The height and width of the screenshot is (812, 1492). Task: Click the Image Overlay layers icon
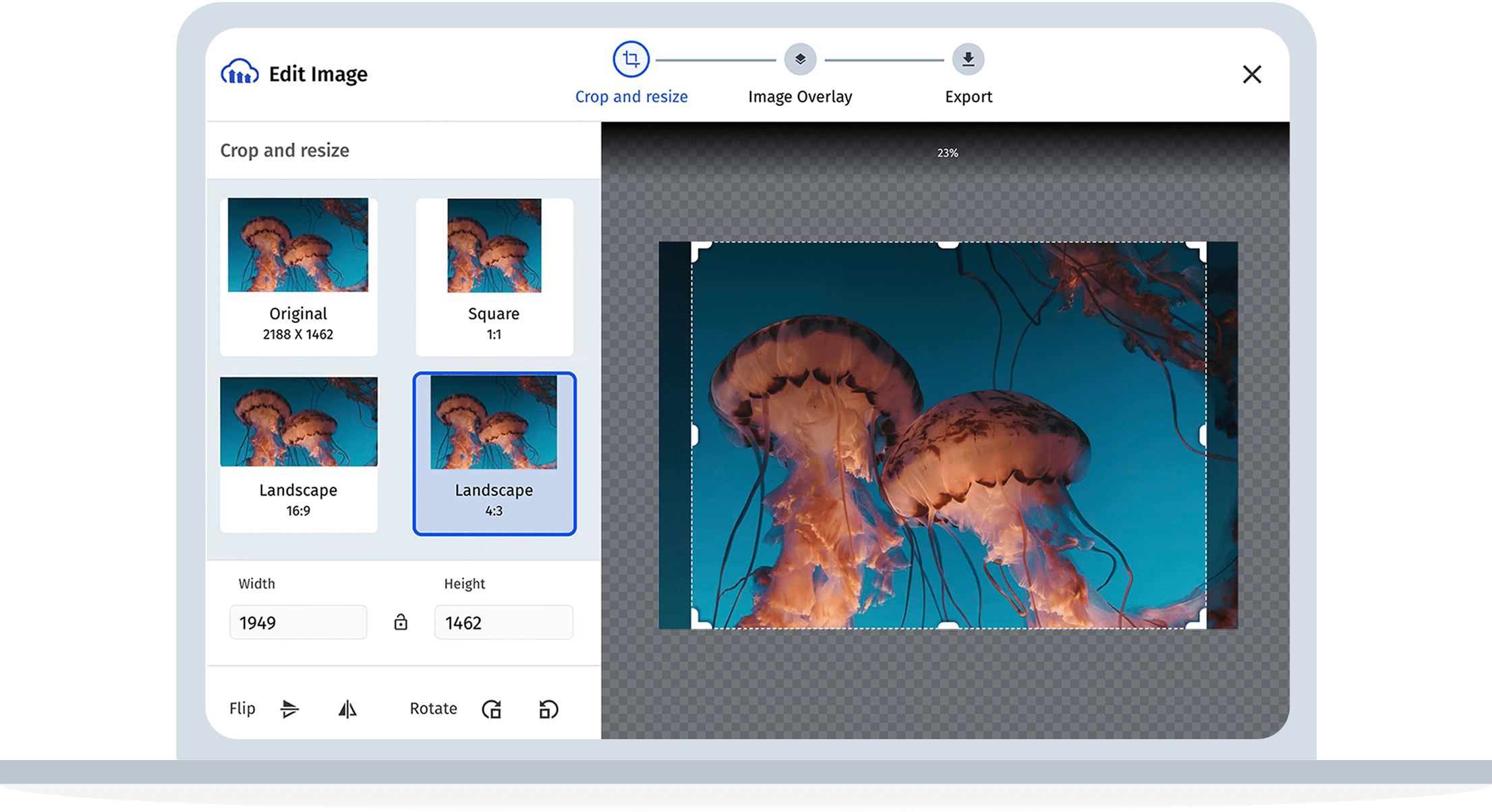[x=800, y=59]
